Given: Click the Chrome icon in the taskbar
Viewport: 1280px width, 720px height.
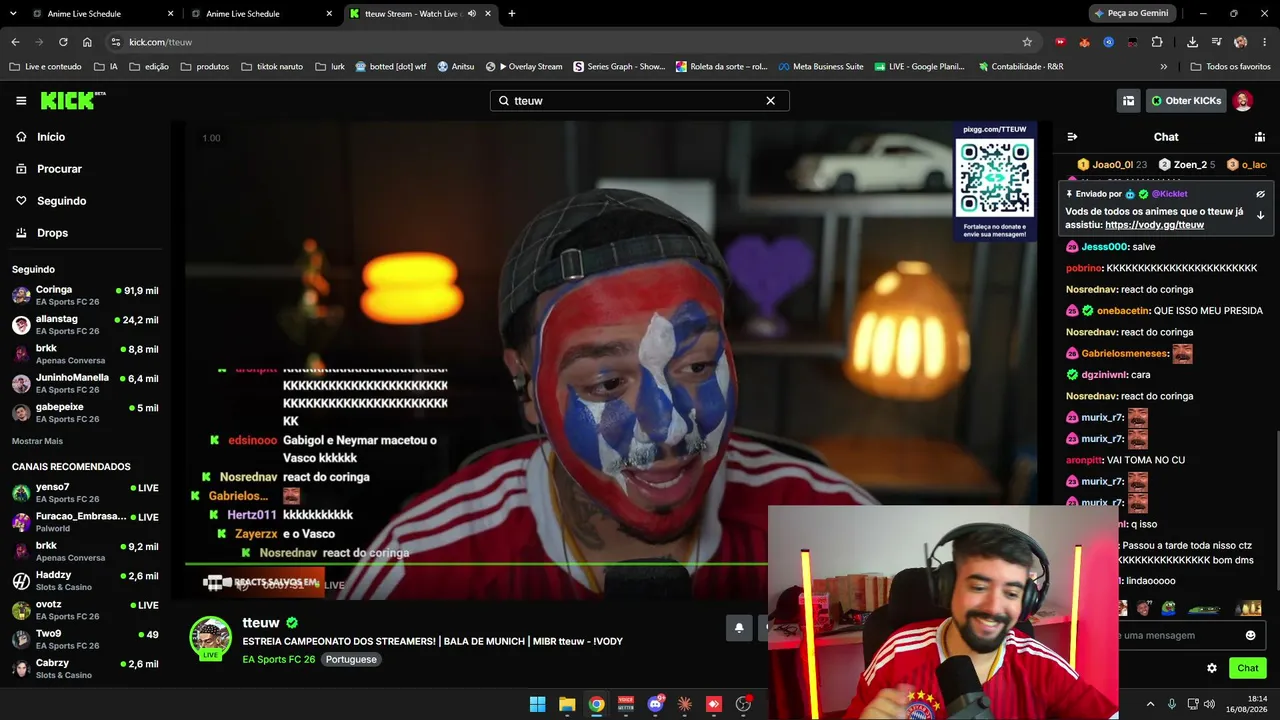Looking at the screenshot, I should [x=596, y=704].
